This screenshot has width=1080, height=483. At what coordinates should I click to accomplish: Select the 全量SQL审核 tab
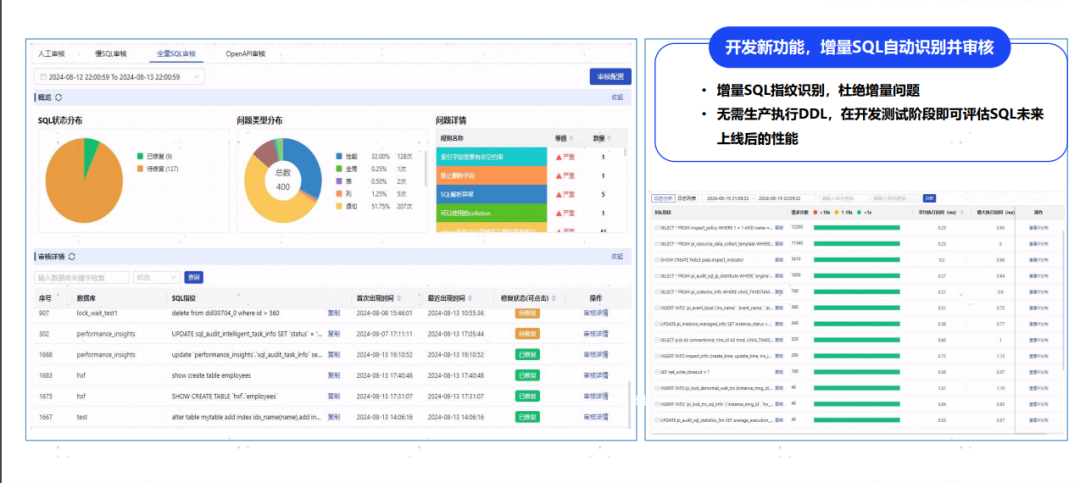176,53
